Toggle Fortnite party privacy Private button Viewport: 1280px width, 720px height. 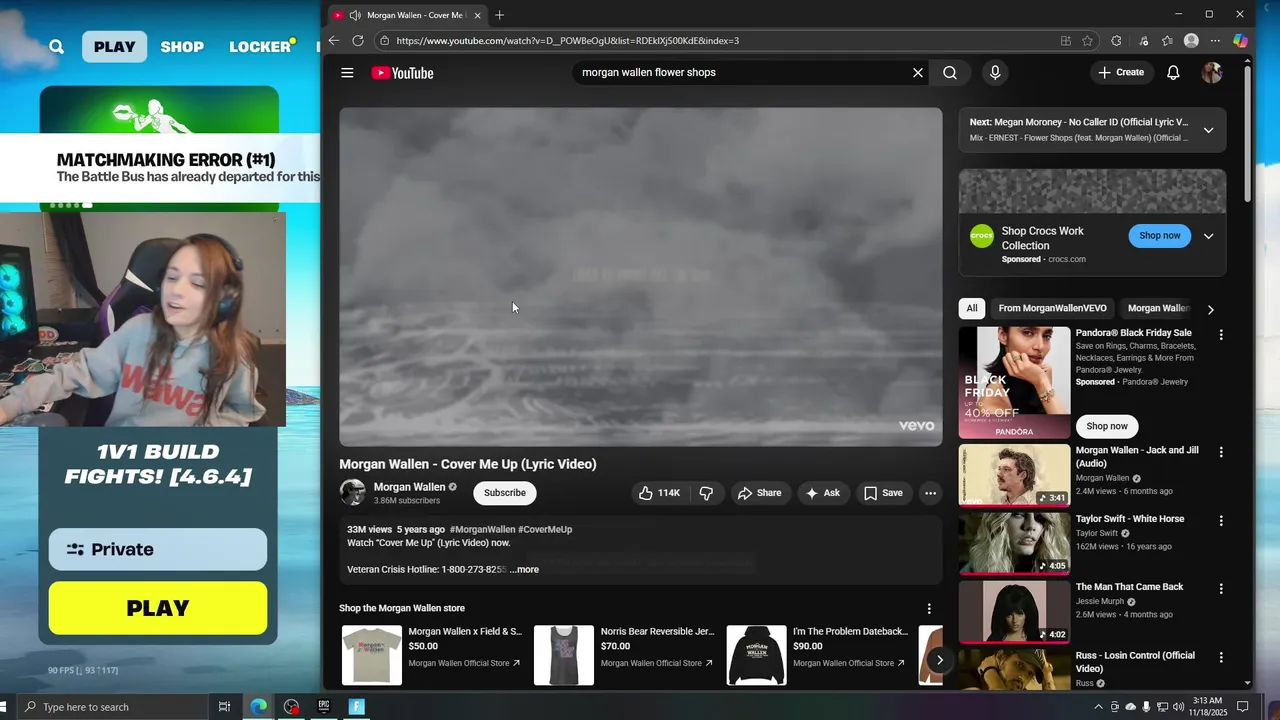click(158, 549)
